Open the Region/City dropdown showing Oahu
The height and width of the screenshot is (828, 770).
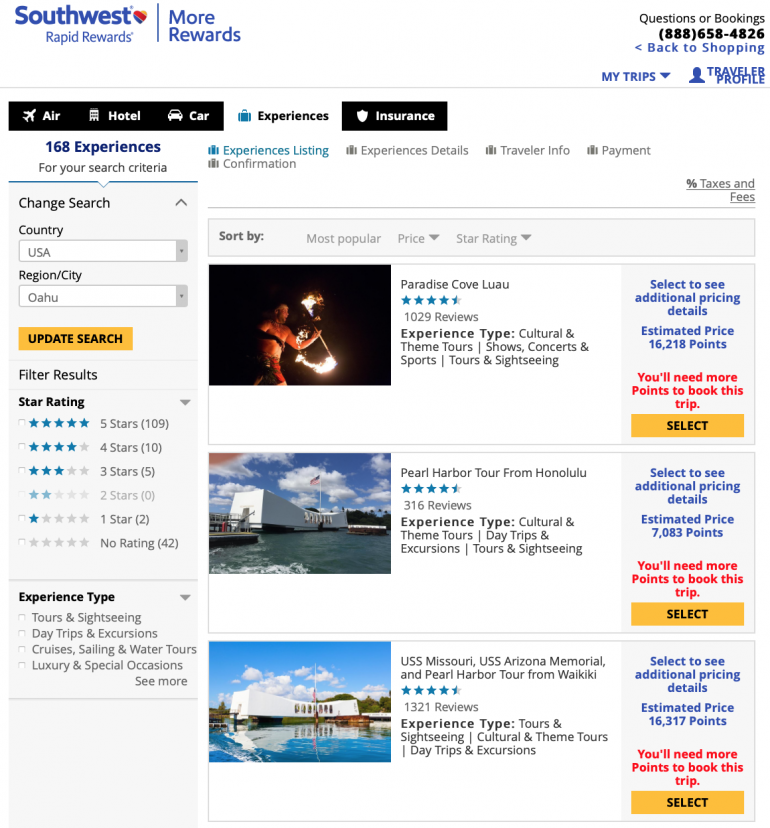(x=103, y=296)
